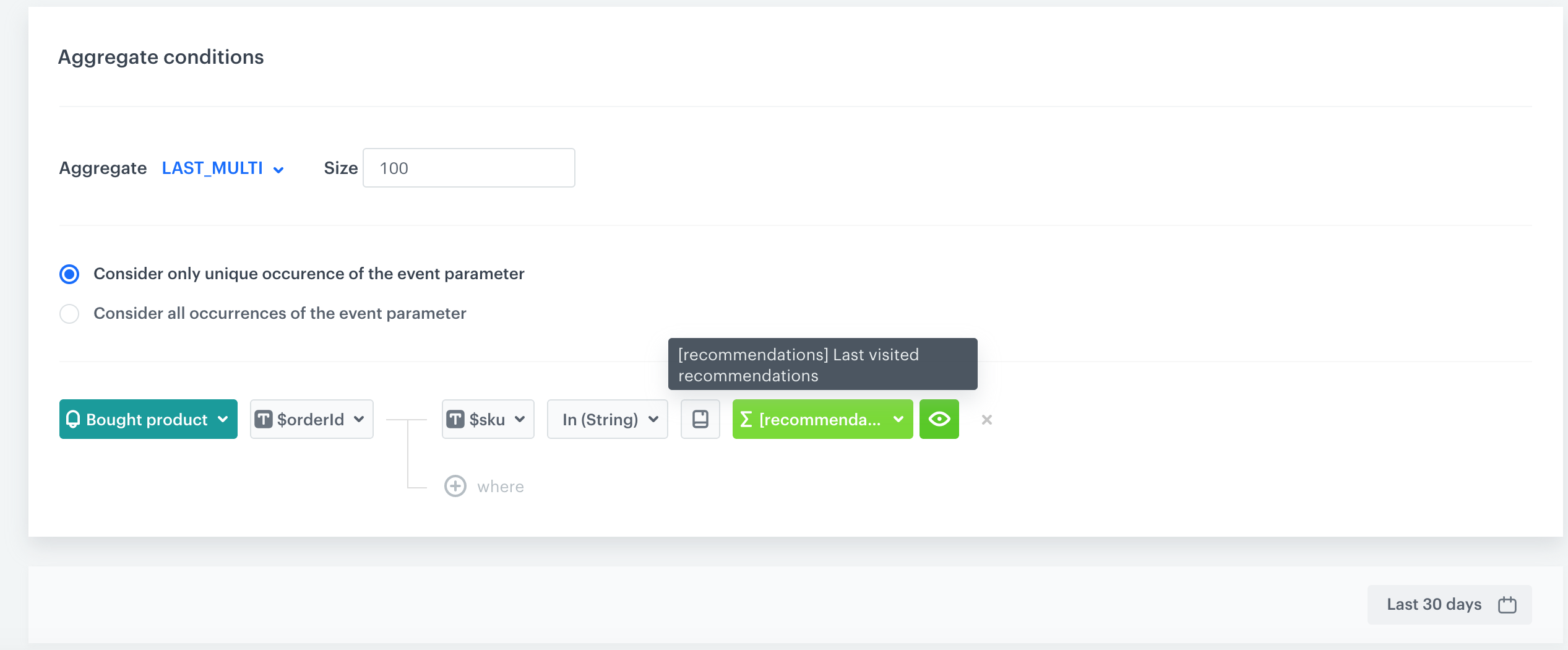The width and height of the screenshot is (1568, 650).
Task: Click the where label to add filter
Action: [500, 487]
